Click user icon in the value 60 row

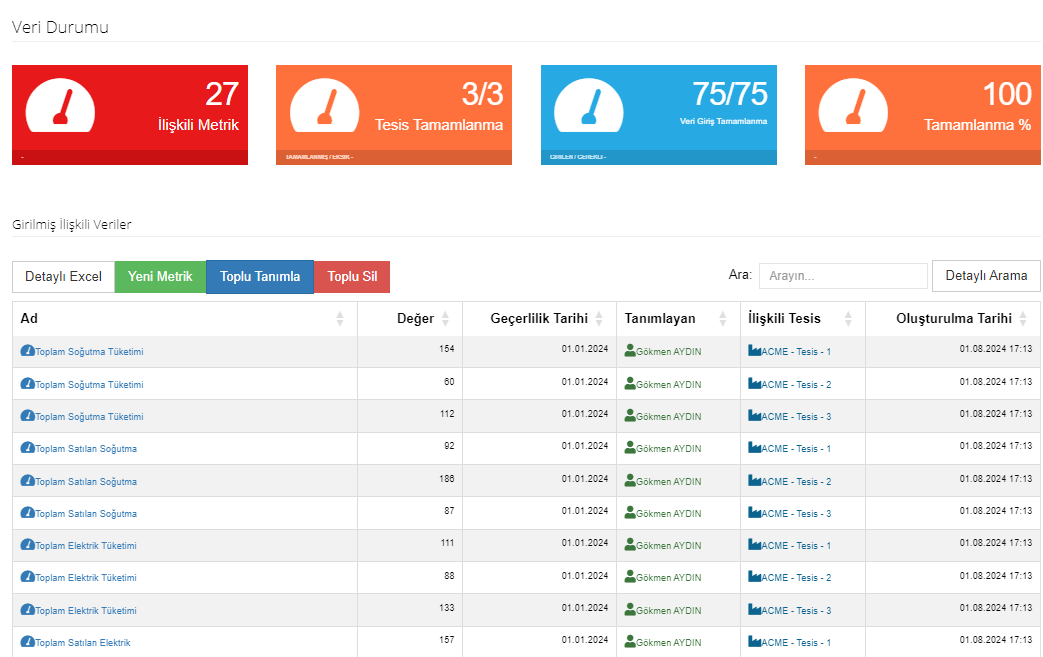(630, 384)
